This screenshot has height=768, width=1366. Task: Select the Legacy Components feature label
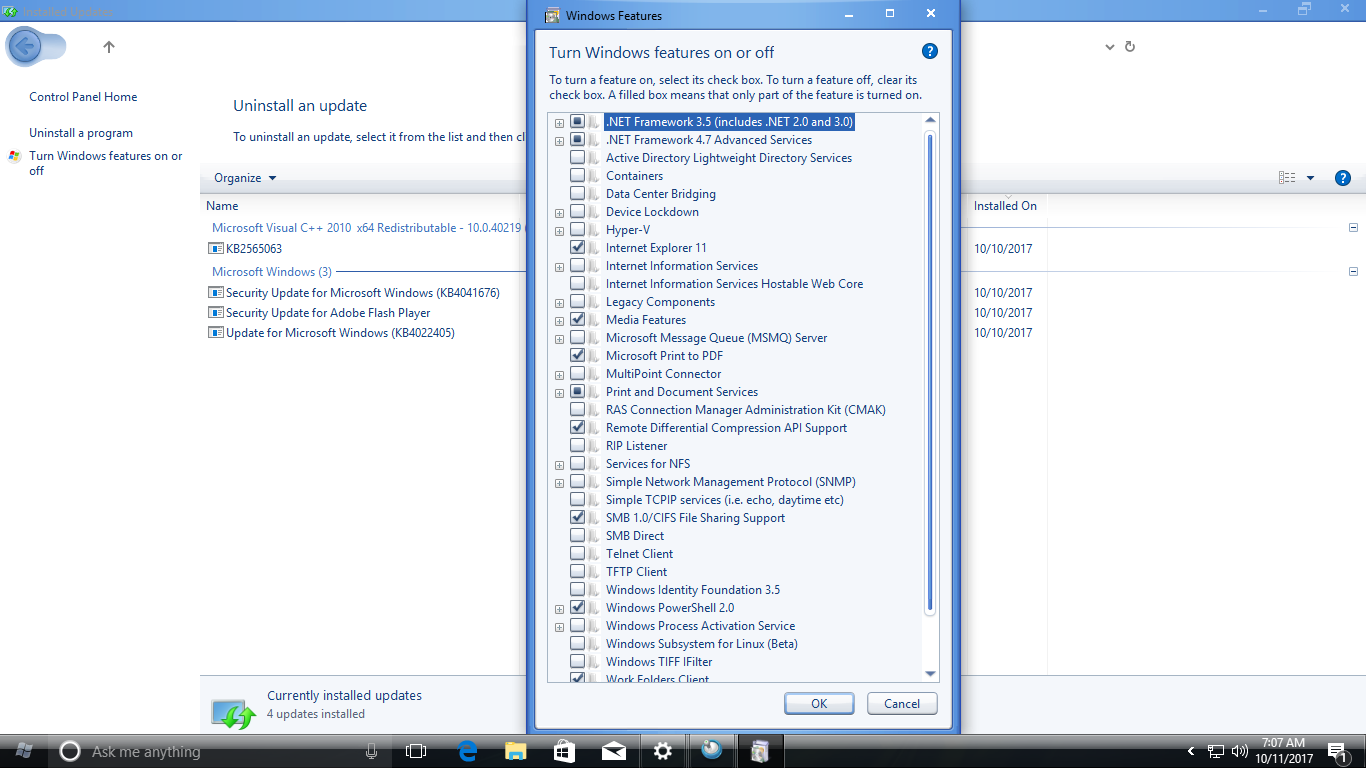coord(660,302)
